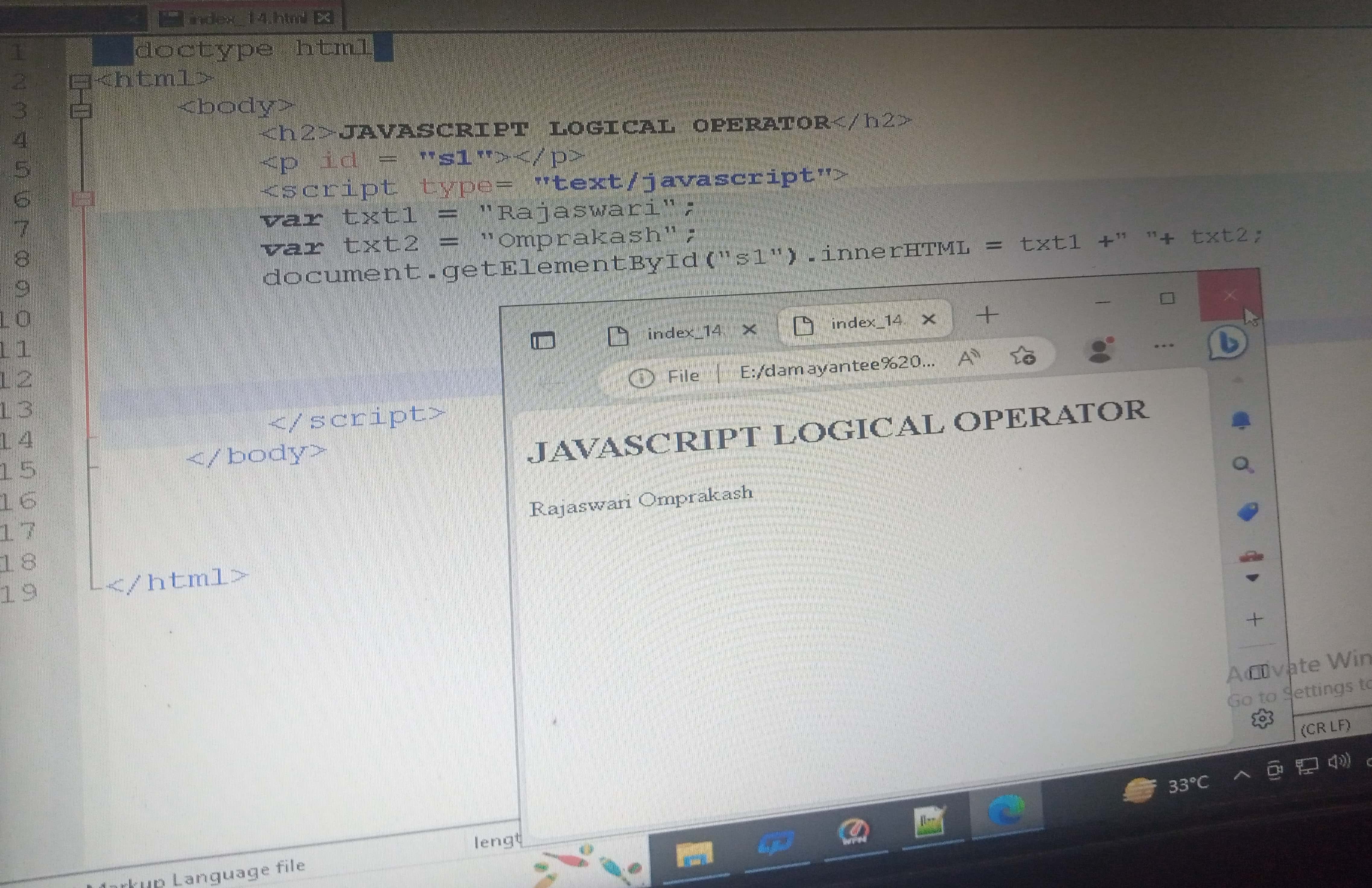
Task: Click the sidebar settings gear icon
Action: click(1262, 718)
